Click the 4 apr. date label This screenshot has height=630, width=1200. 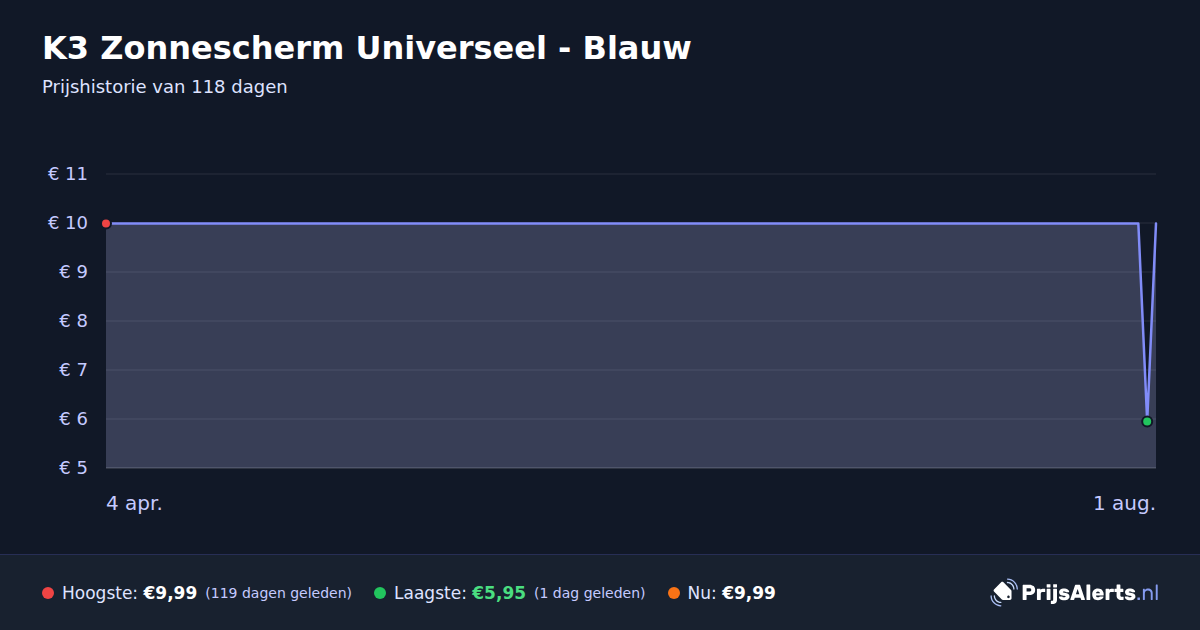click(135, 504)
